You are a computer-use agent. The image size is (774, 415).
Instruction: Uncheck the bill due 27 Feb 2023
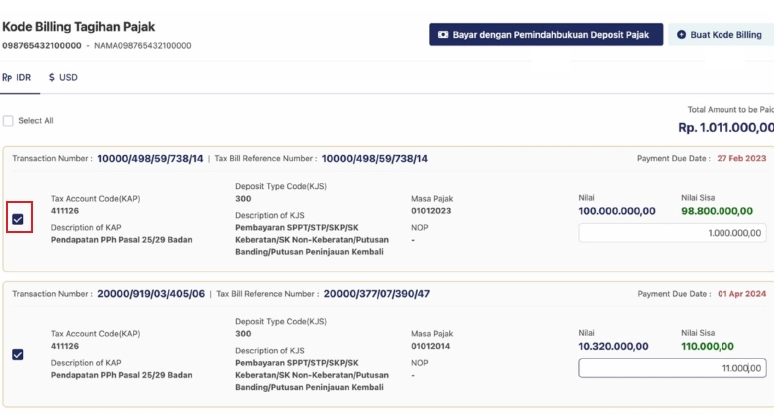pos(18,219)
